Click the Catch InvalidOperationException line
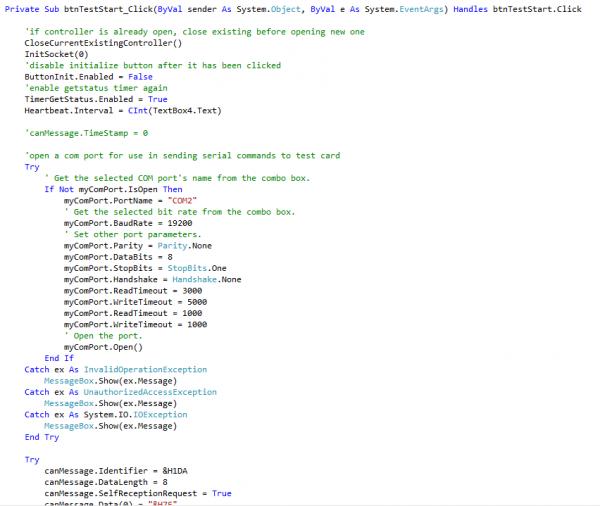 (x=116, y=369)
